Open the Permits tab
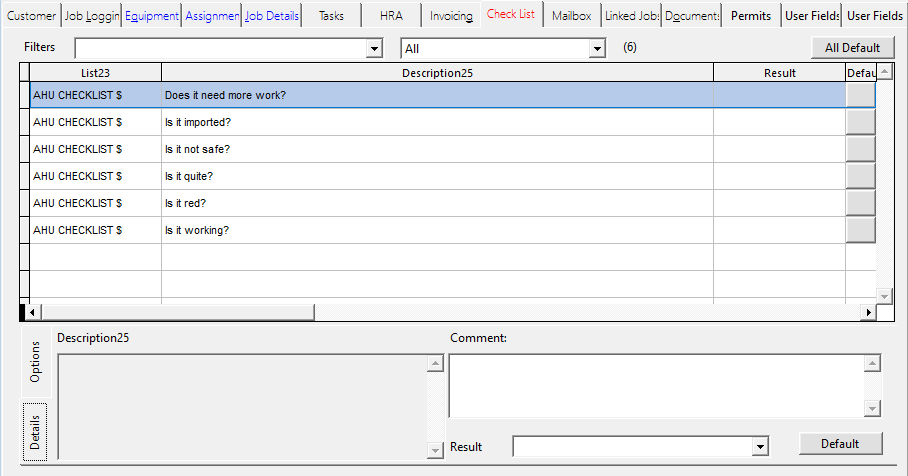The height and width of the screenshot is (476, 908). [x=751, y=16]
